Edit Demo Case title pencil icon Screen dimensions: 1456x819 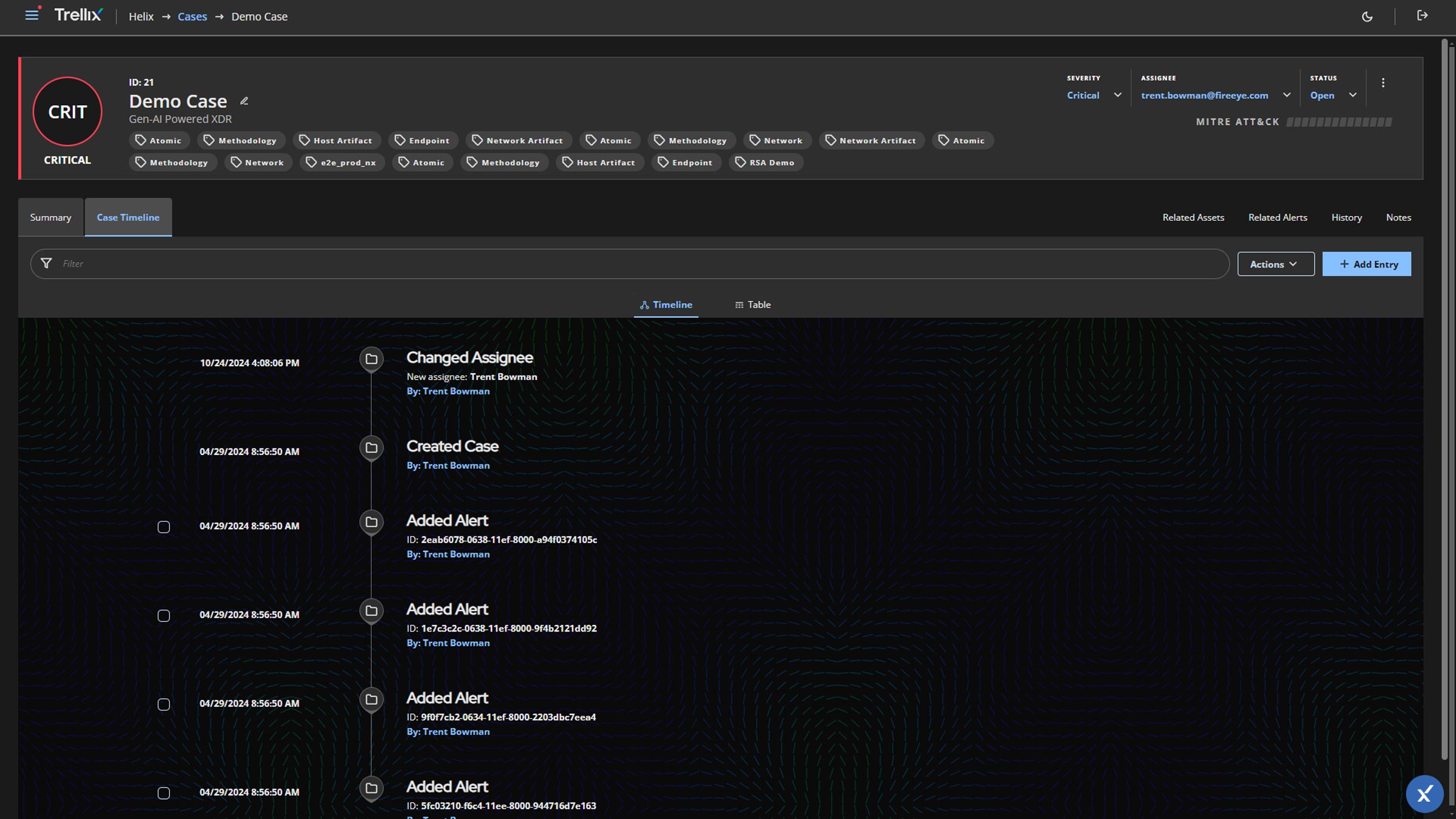[244, 101]
